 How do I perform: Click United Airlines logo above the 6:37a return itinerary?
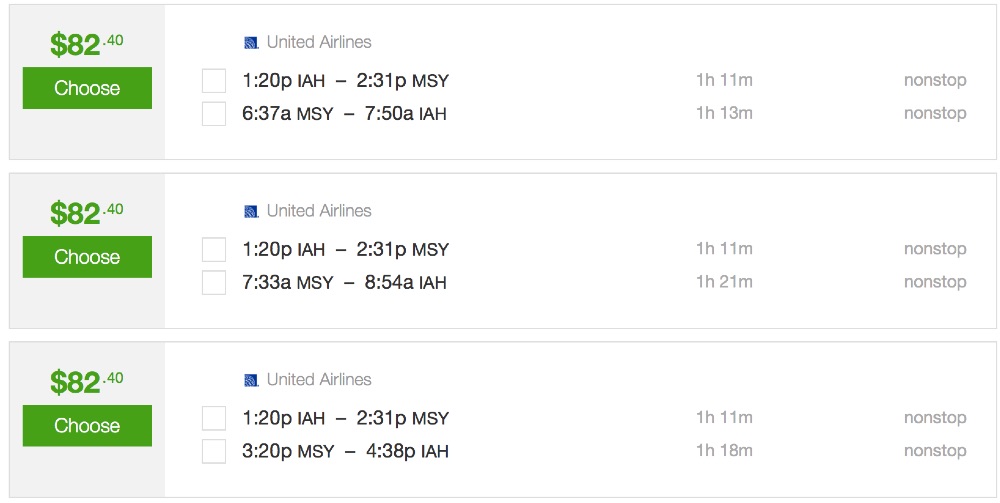(252, 43)
